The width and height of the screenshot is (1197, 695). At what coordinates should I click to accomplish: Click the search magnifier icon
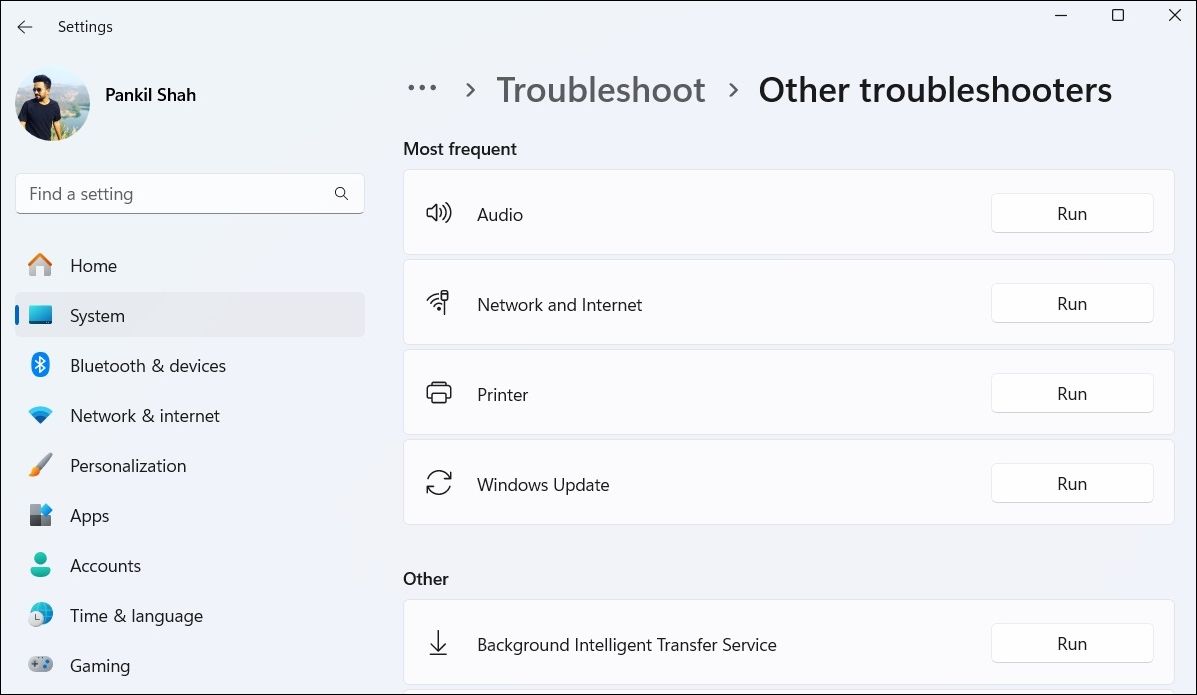[341, 193]
